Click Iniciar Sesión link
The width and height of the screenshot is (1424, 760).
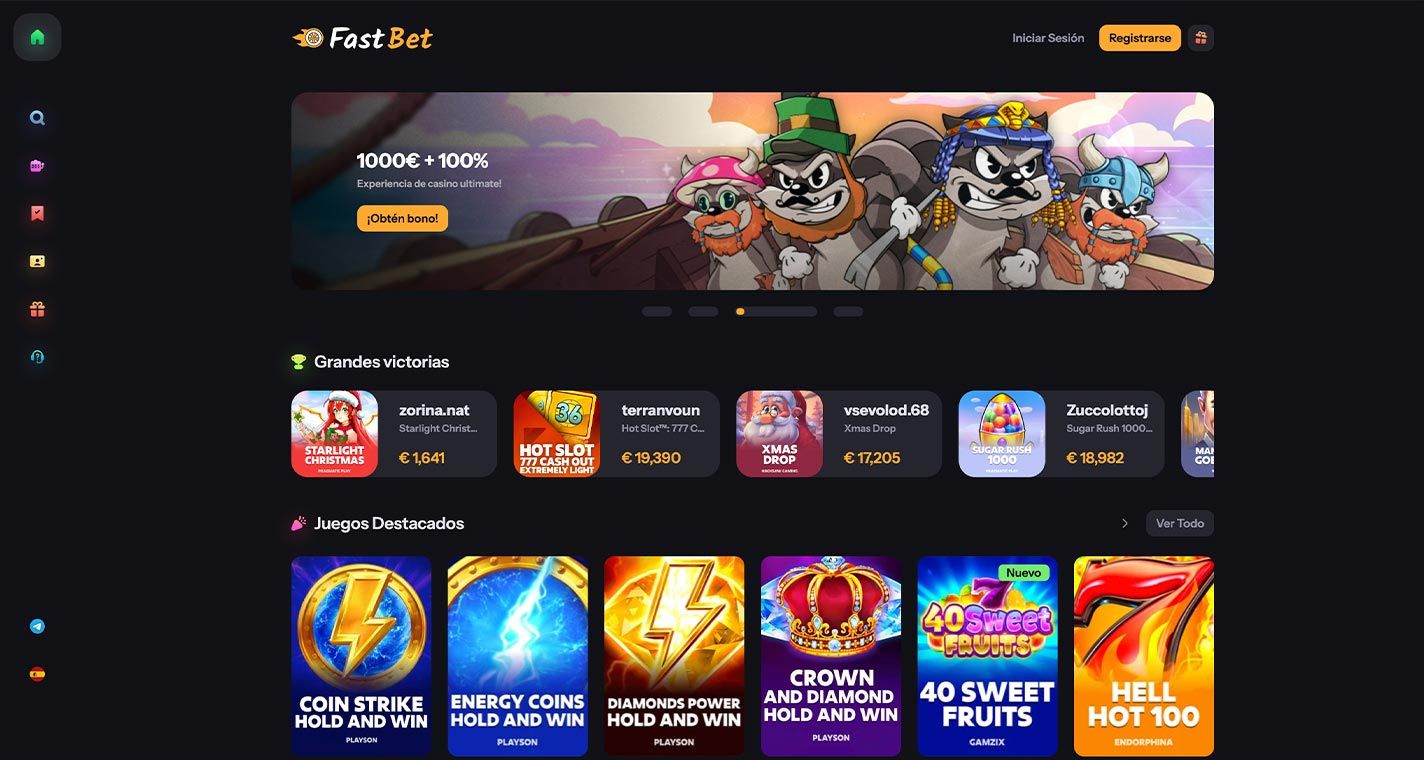1048,38
